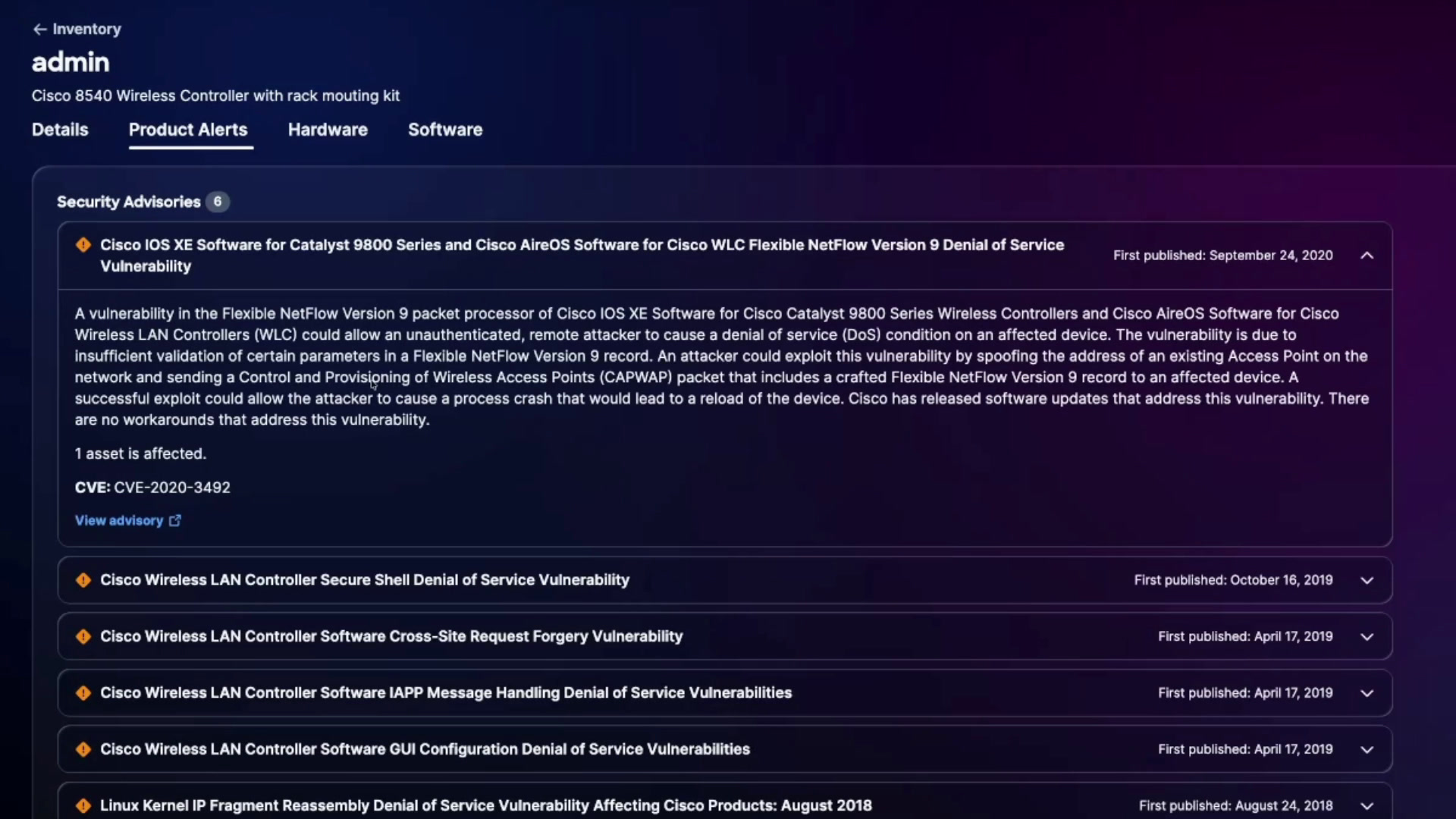
Task: Open the View advisory link
Action: tap(119, 520)
